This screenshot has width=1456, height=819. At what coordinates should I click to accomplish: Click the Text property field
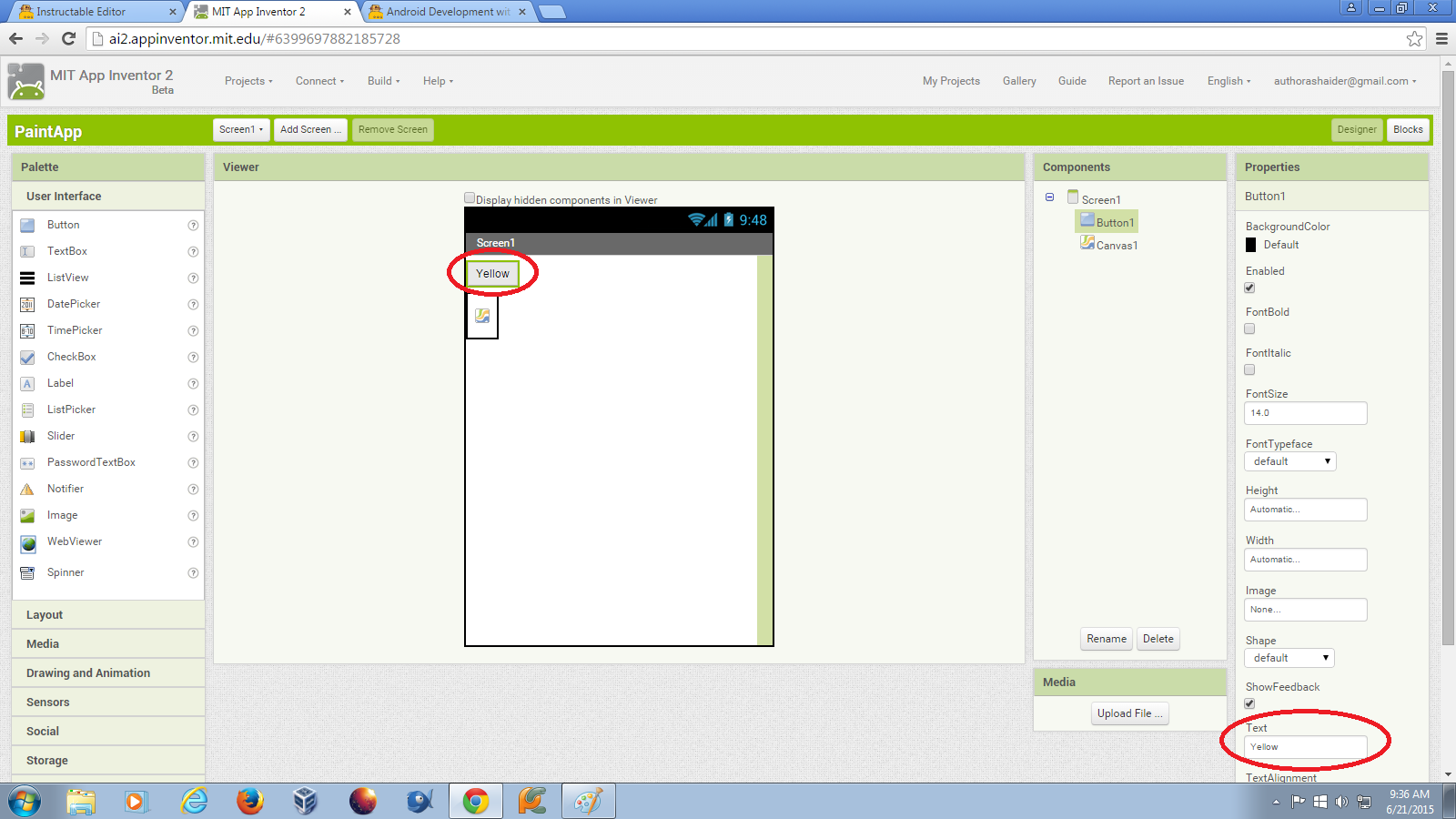[1305, 747]
